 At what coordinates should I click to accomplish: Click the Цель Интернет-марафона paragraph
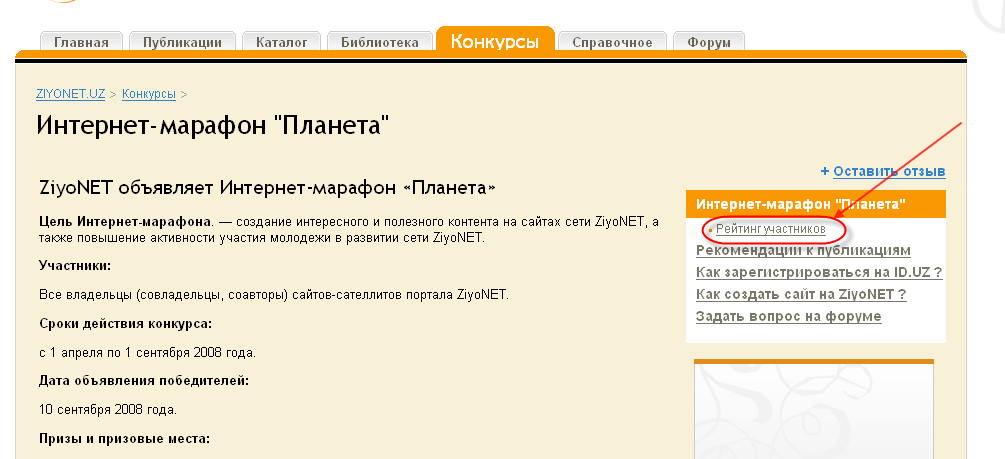pos(349,230)
